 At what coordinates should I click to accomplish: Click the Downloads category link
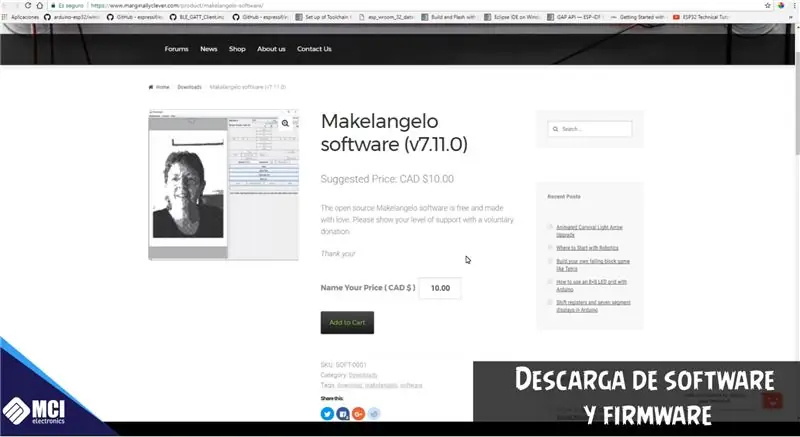363,375
